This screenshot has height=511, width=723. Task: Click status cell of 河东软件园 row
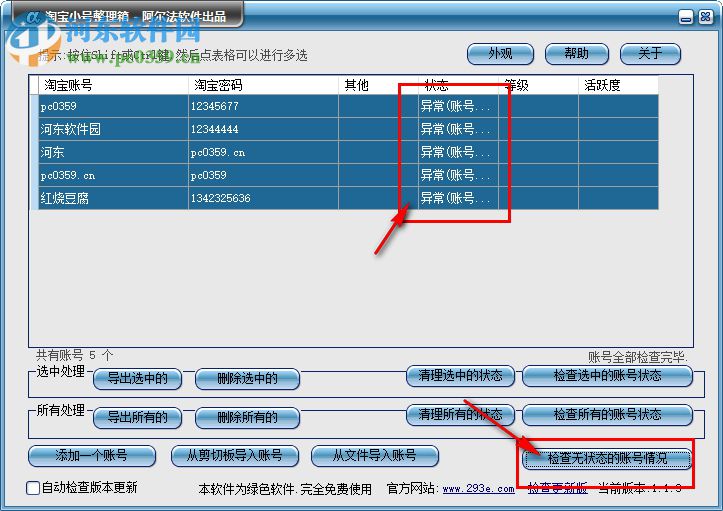pos(458,130)
